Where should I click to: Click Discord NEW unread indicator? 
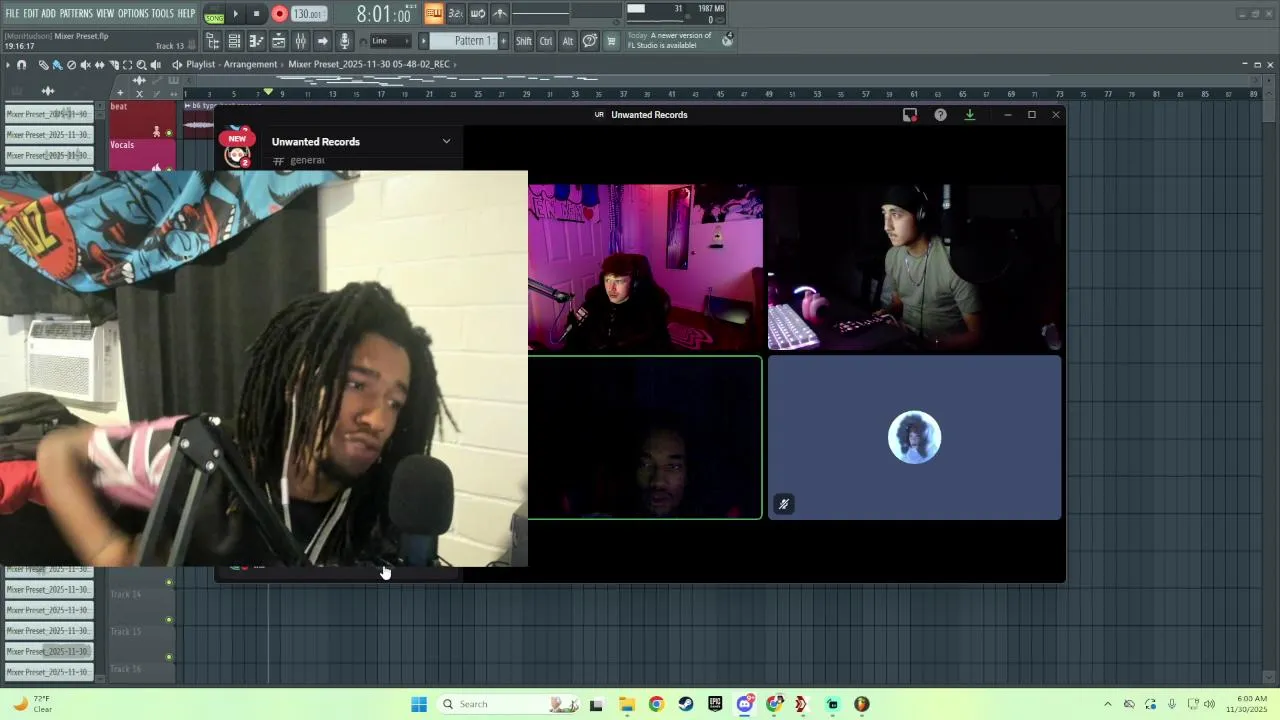237,139
